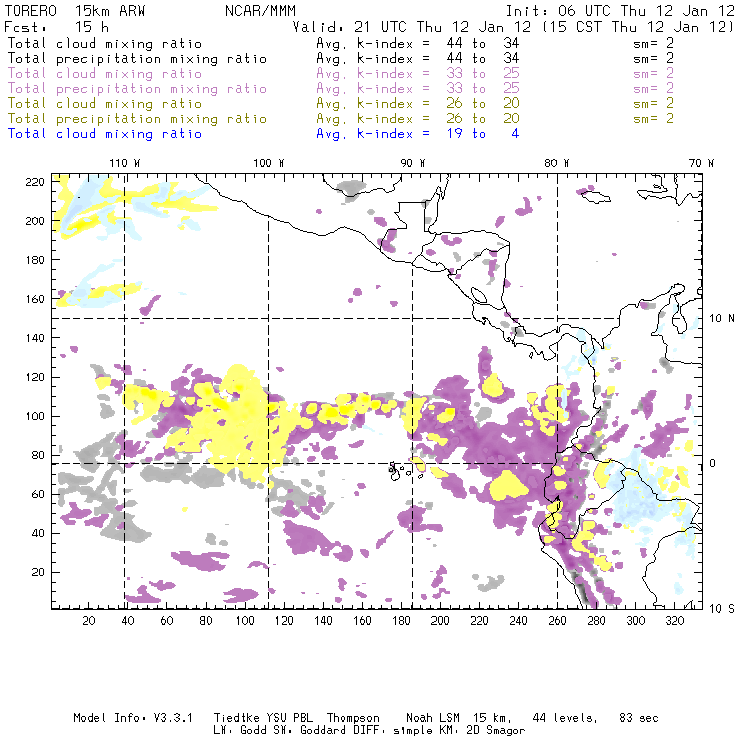Screen dimensions: 740x740
Task: Click the '40' tick on the vertical axis
Action: coord(38,533)
